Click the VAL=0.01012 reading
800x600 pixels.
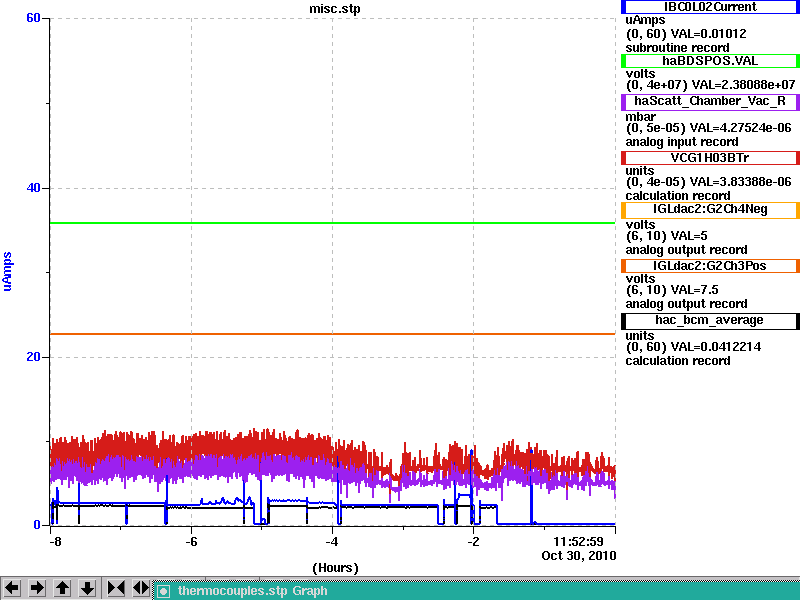pos(708,34)
